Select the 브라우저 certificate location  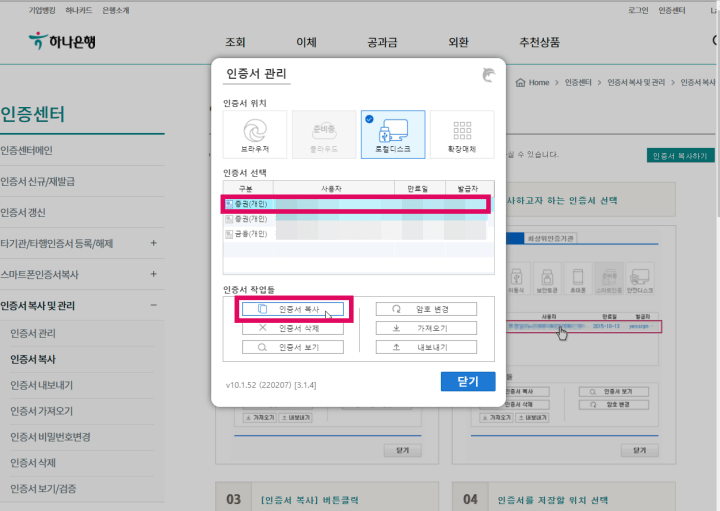[255, 135]
